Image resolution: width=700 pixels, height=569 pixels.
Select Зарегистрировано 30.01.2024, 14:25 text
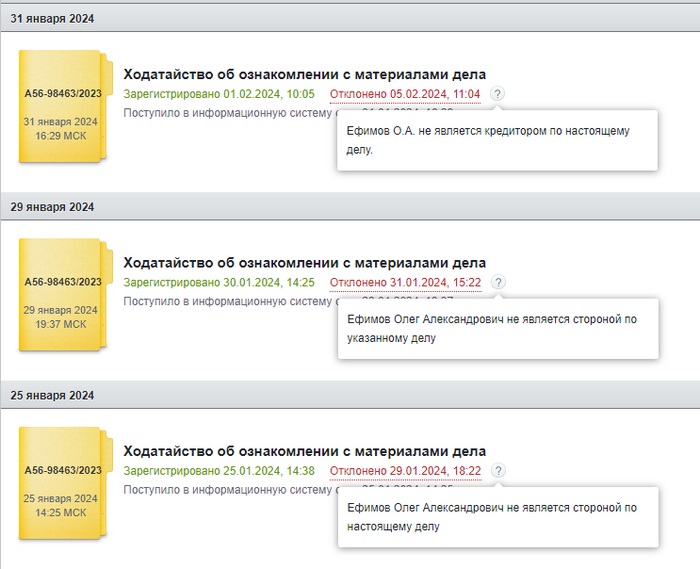click(219, 282)
